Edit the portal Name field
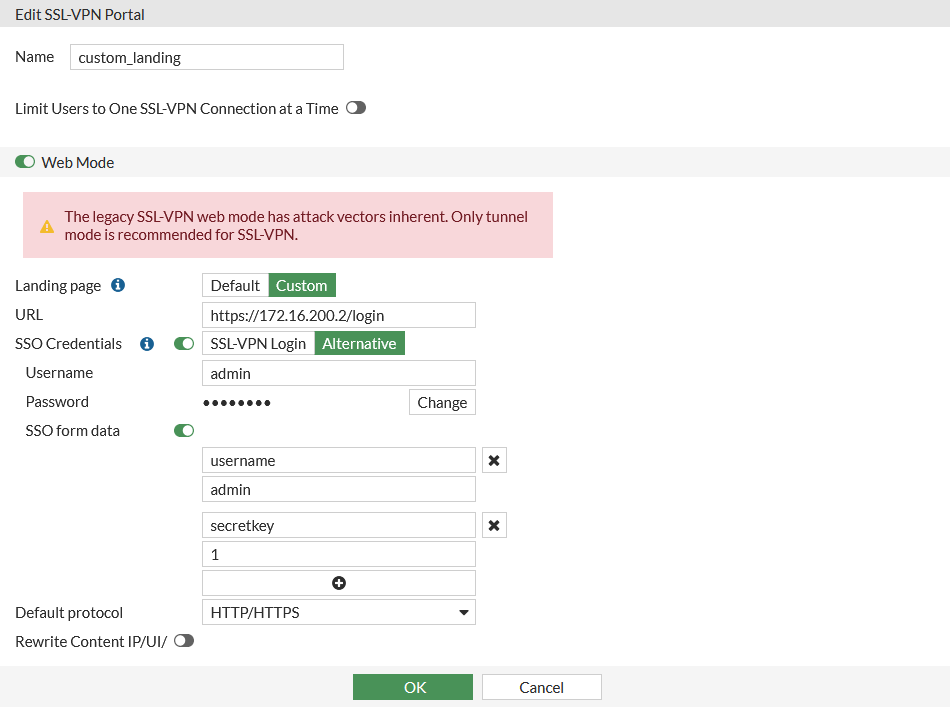This screenshot has height=707, width=950. point(206,57)
